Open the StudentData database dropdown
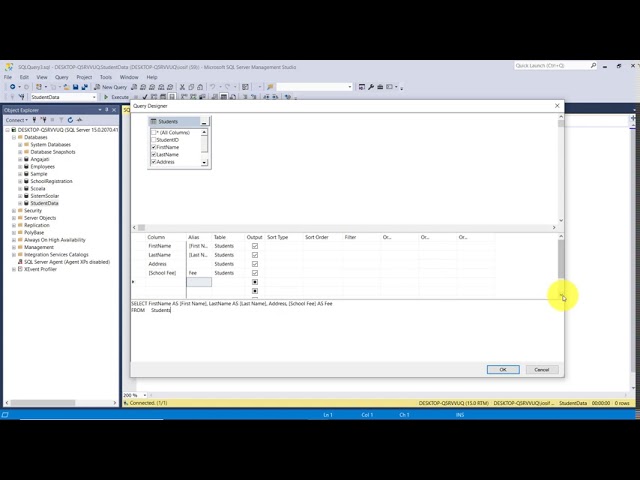 point(94,97)
